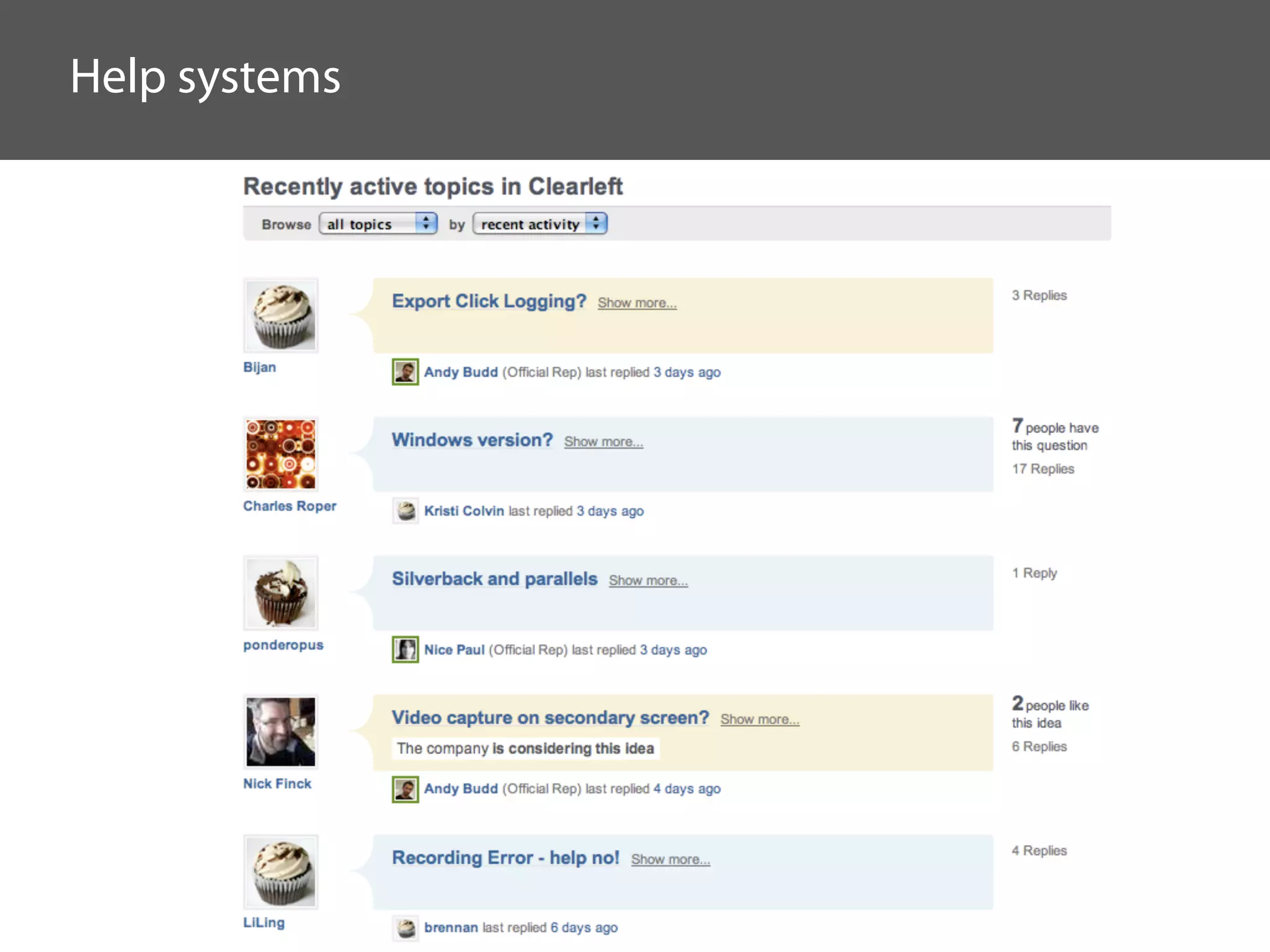1270x952 pixels.
Task: Expand 'Show more...' for Recording Error topic
Action: (x=670, y=860)
